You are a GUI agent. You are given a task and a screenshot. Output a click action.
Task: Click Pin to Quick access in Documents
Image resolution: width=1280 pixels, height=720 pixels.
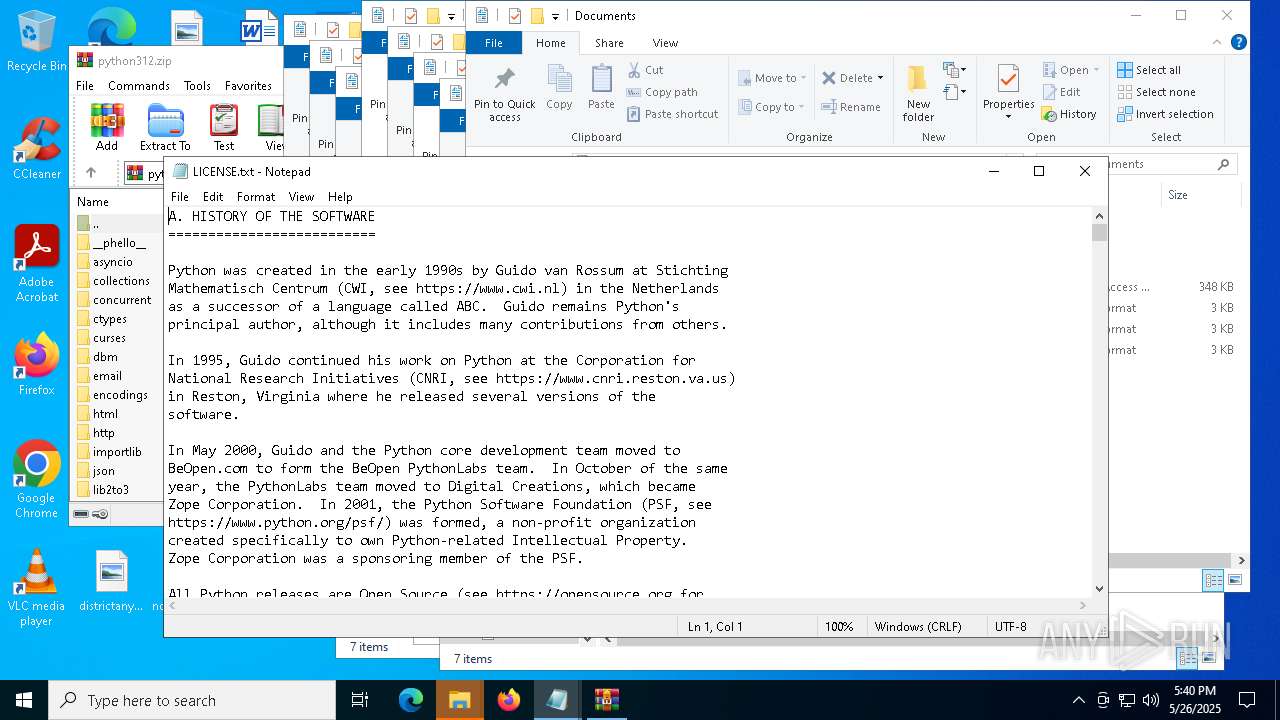505,95
